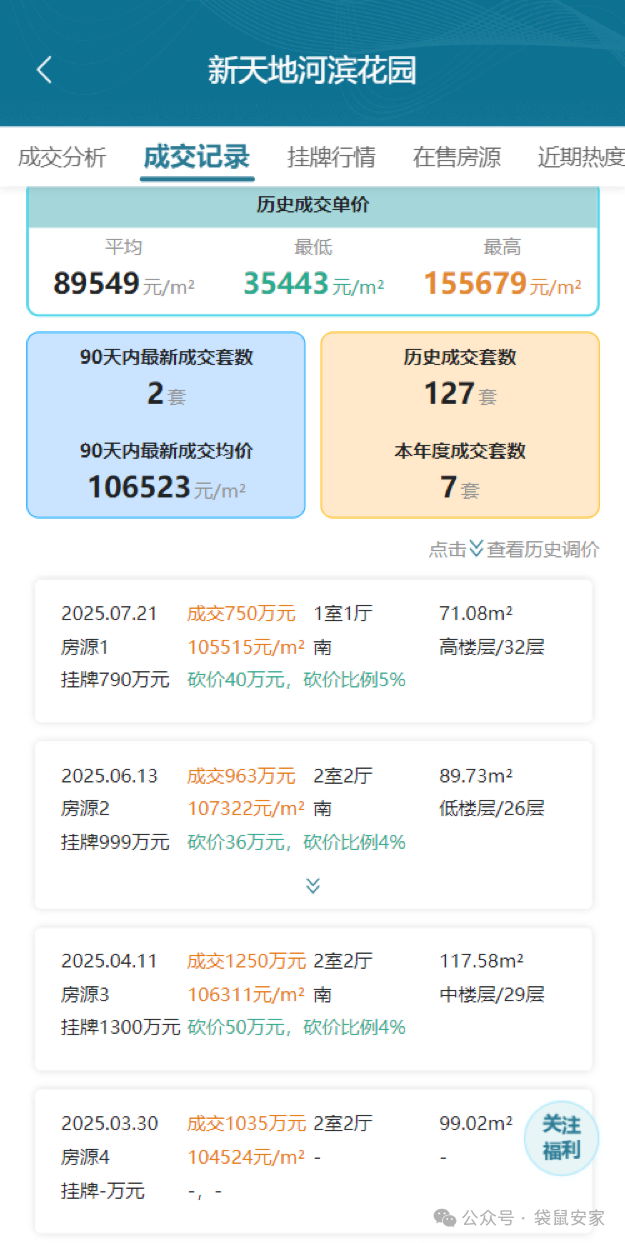625x1243 pixels.
Task: Open the 2025.04.11 房源3 transaction card
Action: point(313,997)
